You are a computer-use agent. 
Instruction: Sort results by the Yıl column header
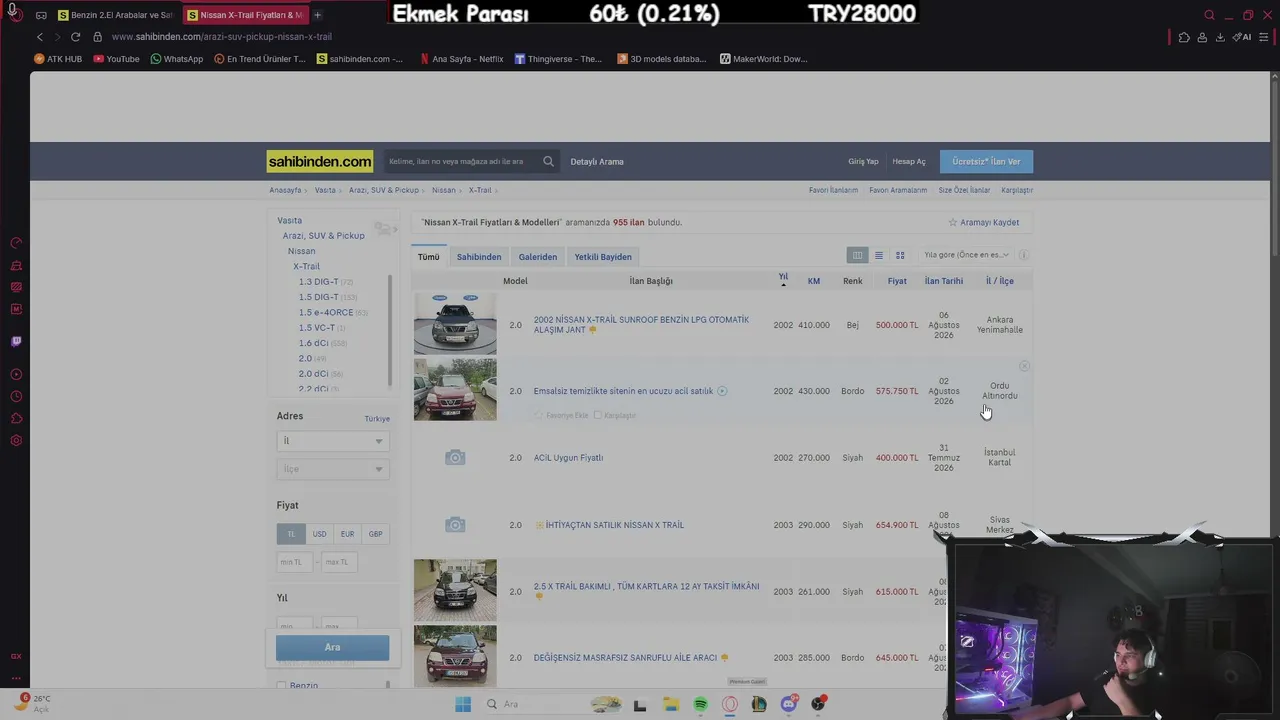783,279
